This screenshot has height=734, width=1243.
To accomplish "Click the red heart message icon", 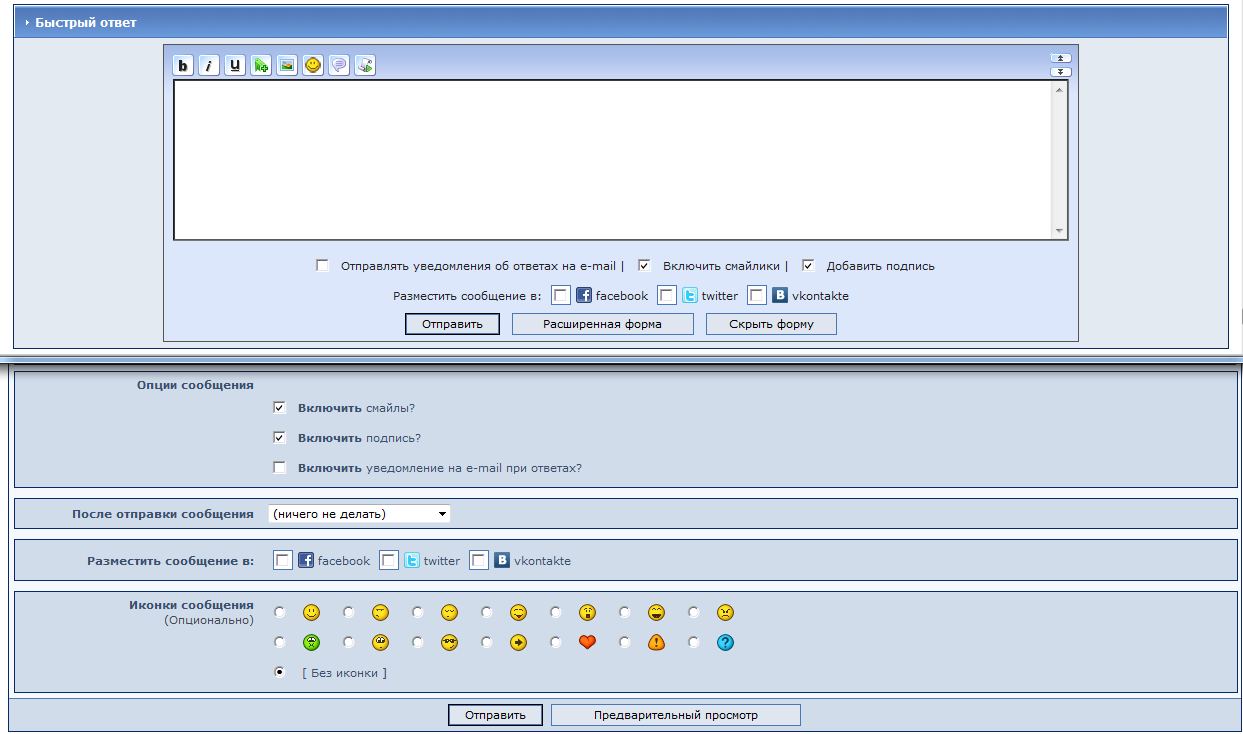I will coord(587,643).
